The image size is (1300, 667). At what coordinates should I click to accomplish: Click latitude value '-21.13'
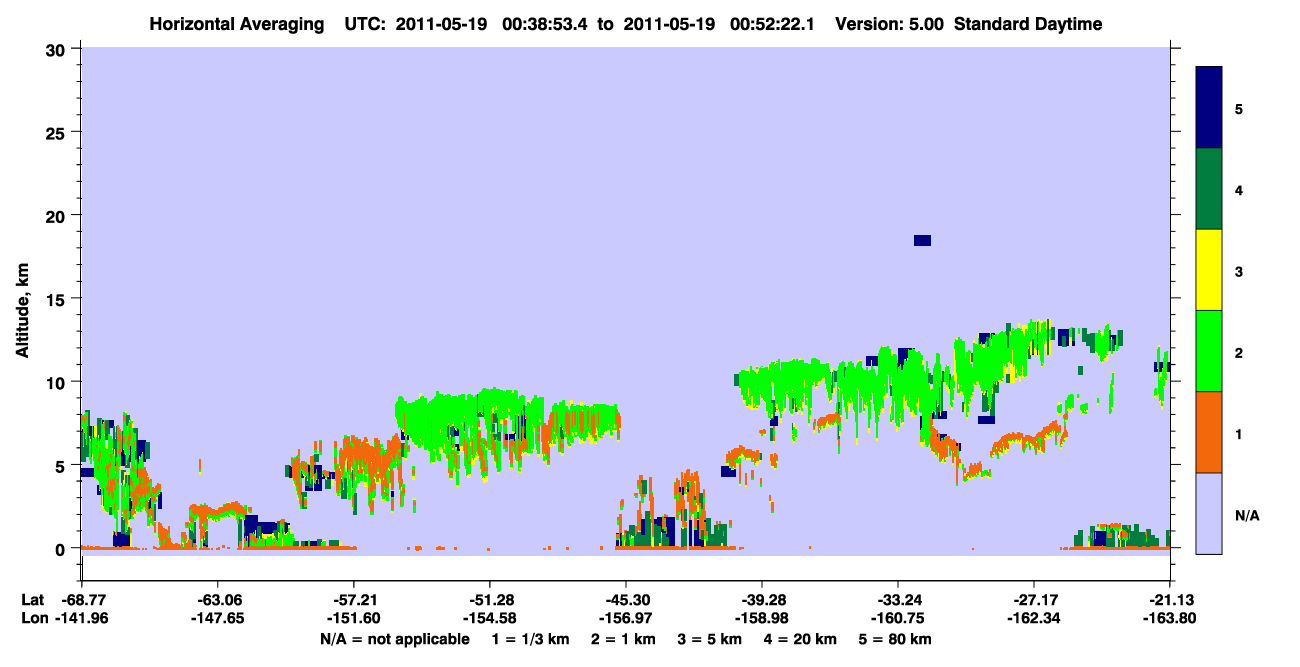point(1170,600)
